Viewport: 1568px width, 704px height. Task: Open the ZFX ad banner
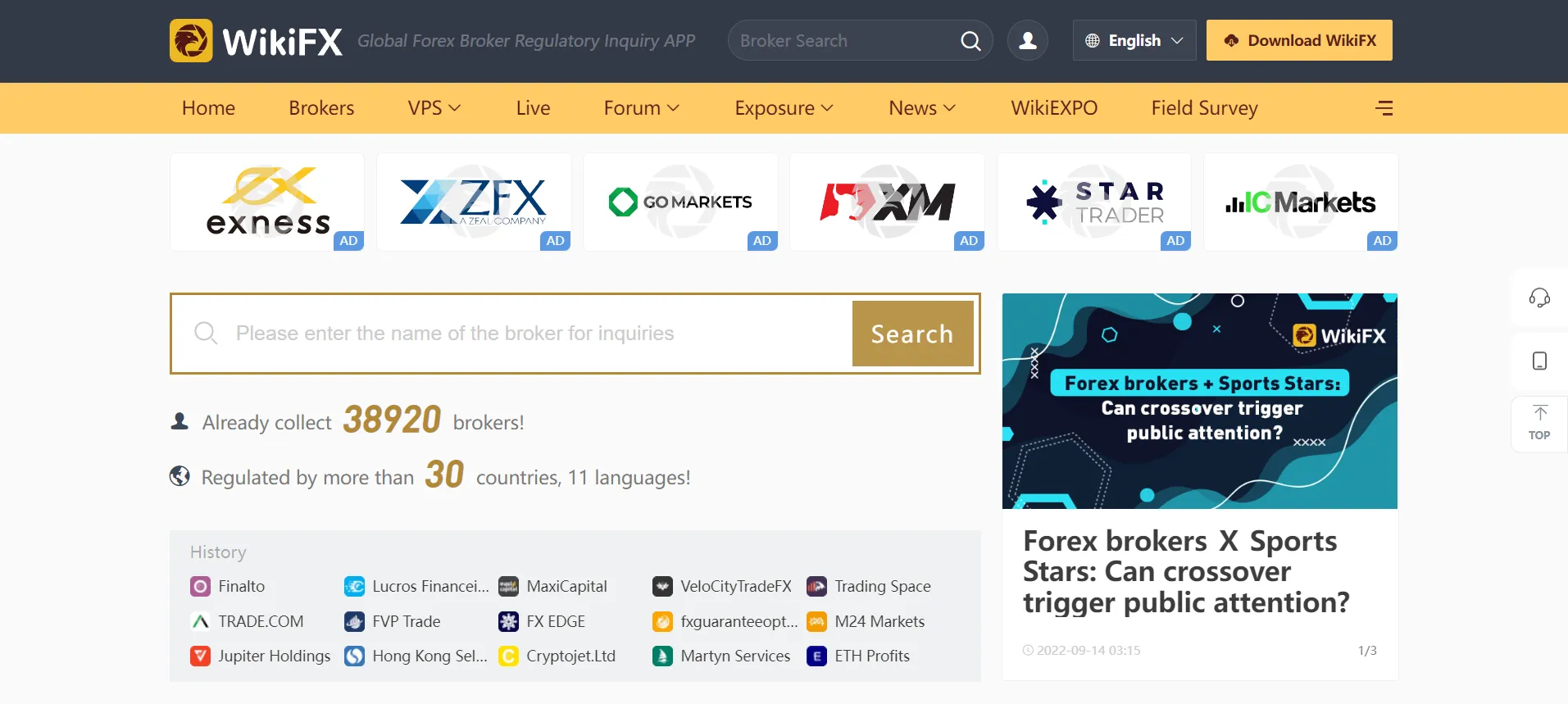(x=474, y=202)
